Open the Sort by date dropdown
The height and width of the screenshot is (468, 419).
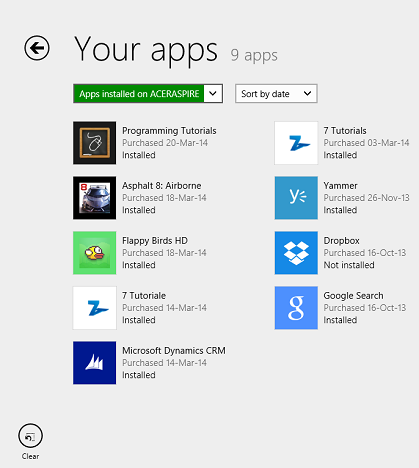click(x=276, y=94)
